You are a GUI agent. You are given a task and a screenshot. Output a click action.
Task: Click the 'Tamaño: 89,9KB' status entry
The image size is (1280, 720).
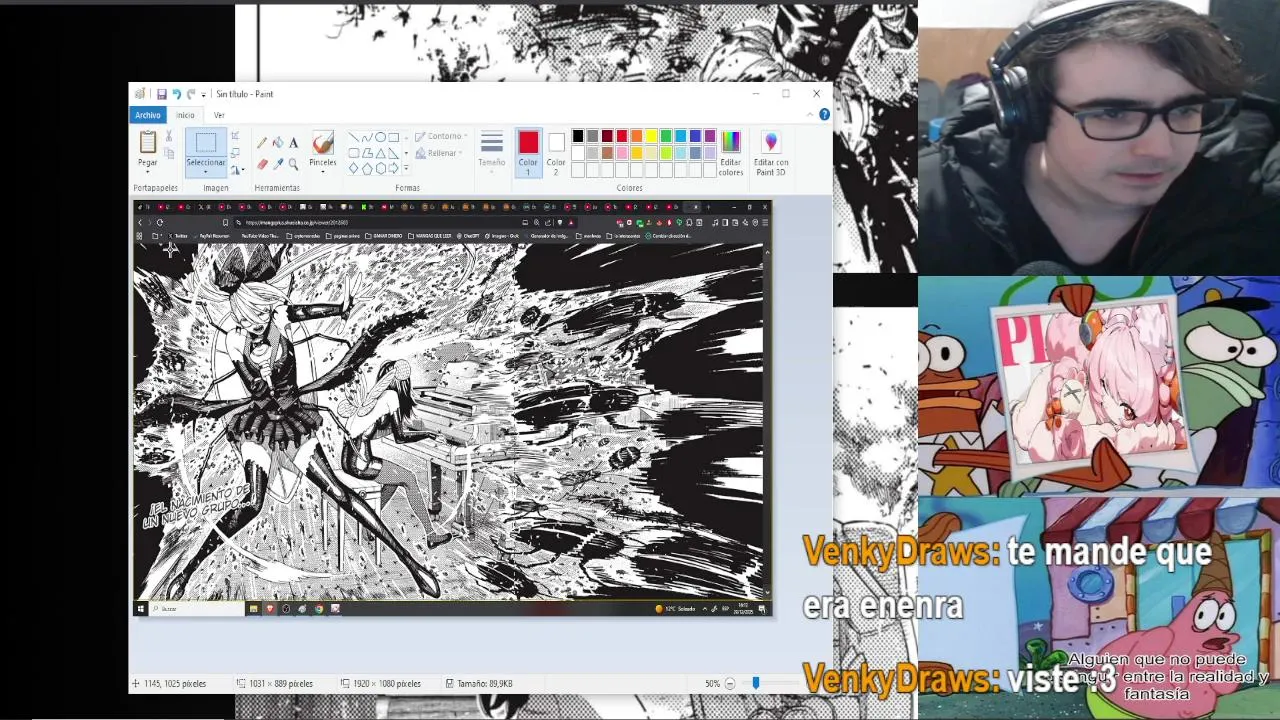point(485,684)
